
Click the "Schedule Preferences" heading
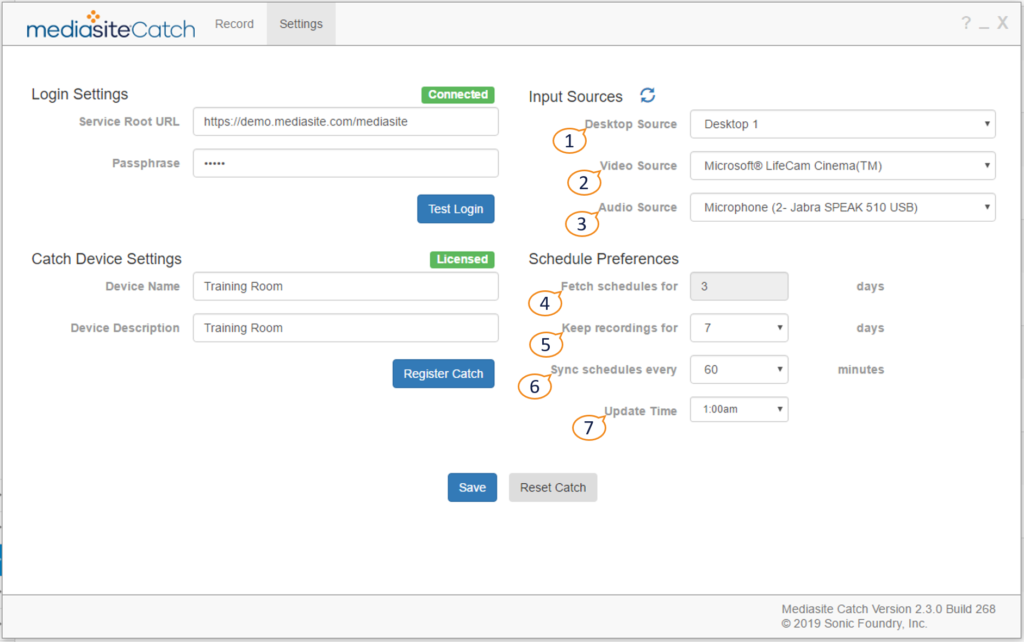(x=603, y=259)
